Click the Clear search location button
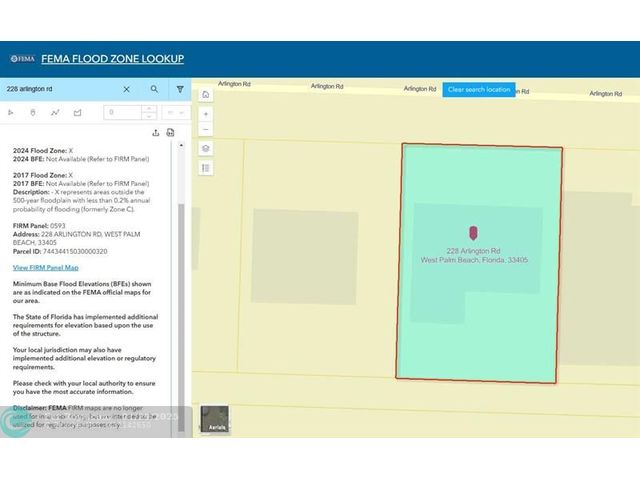The image size is (640, 480). click(x=479, y=90)
